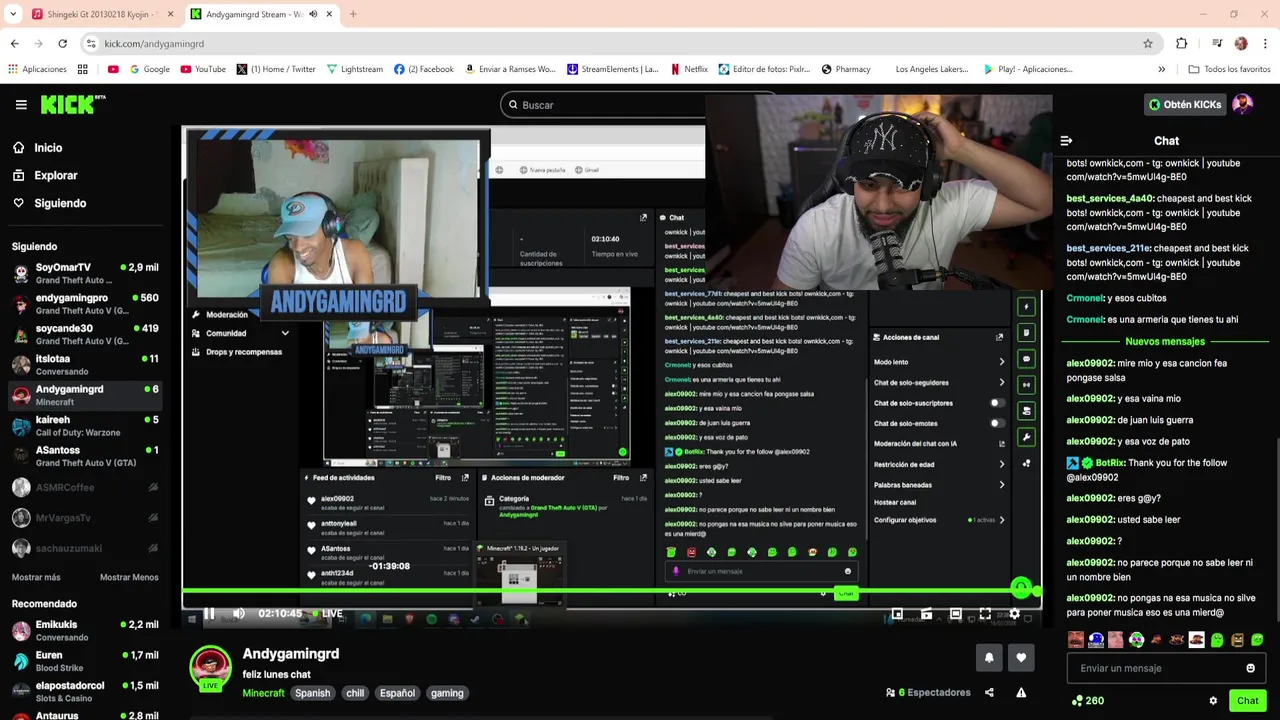
Task: Toggle follow heart for Andygamingrd
Action: click(1021, 657)
